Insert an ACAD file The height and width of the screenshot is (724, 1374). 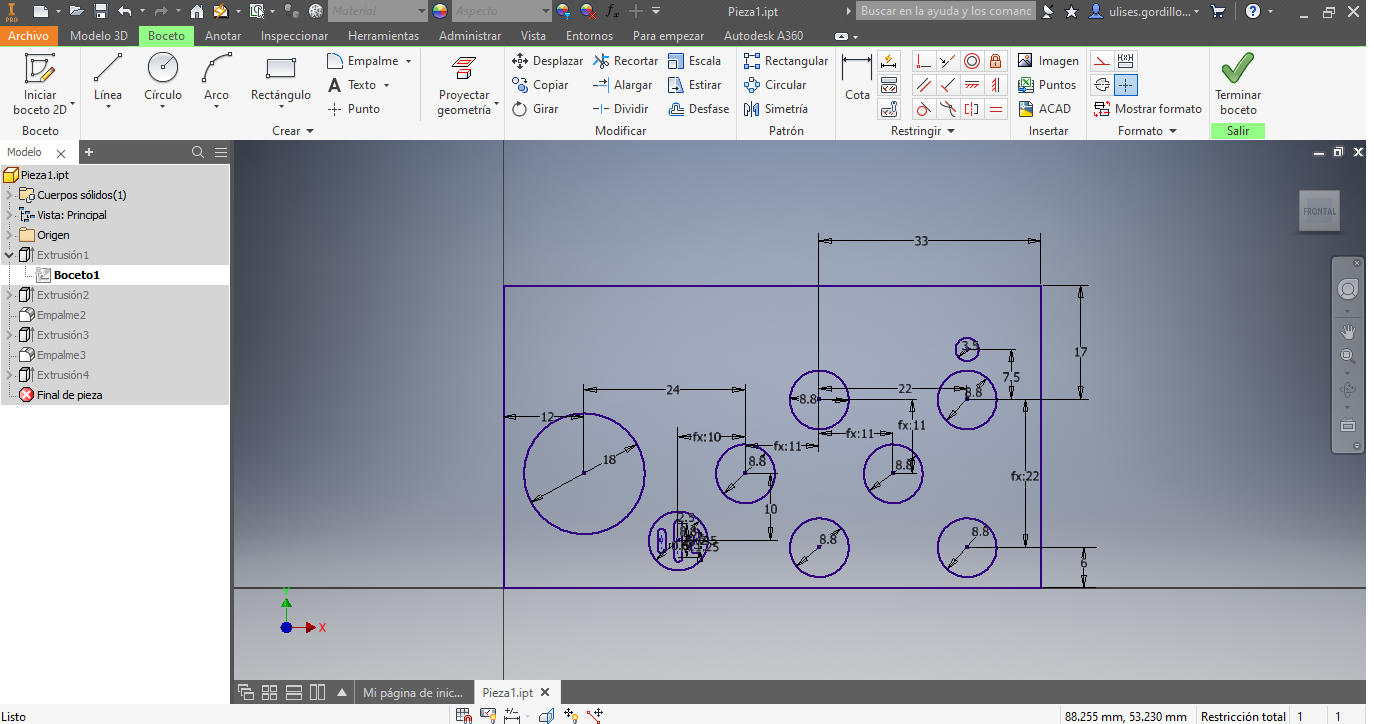click(1044, 109)
